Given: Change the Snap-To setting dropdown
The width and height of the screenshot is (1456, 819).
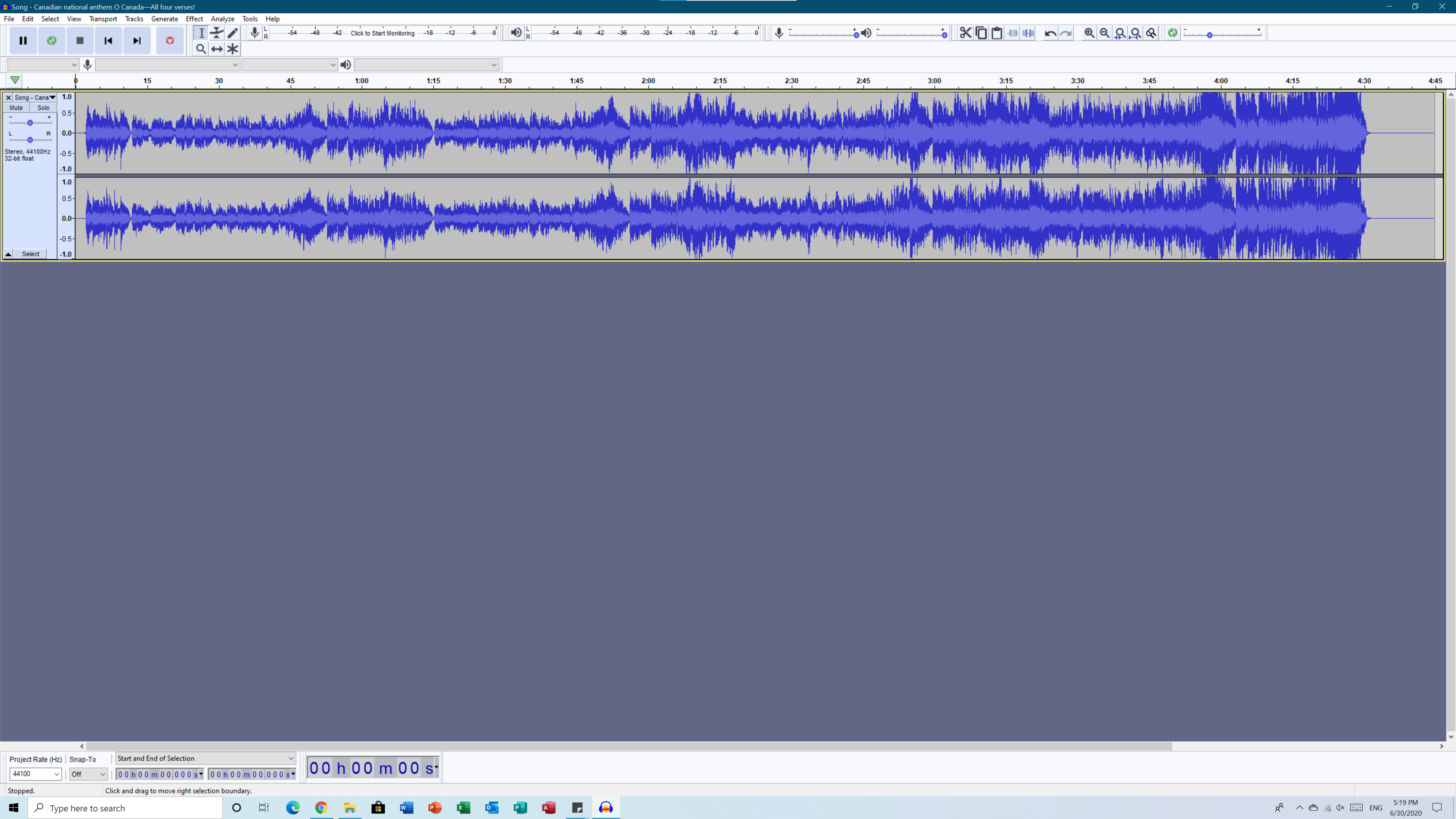Looking at the screenshot, I should 88,774.
